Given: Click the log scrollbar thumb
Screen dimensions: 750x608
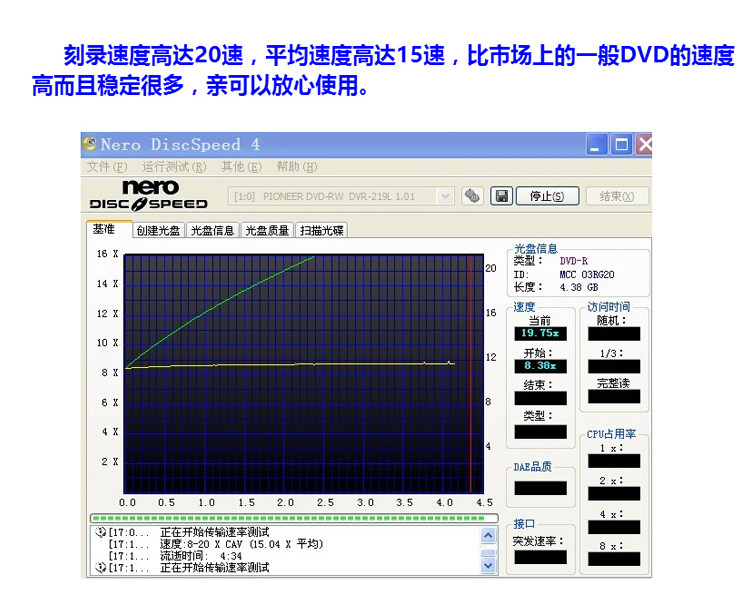Looking at the screenshot, I should tap(488, 552).
